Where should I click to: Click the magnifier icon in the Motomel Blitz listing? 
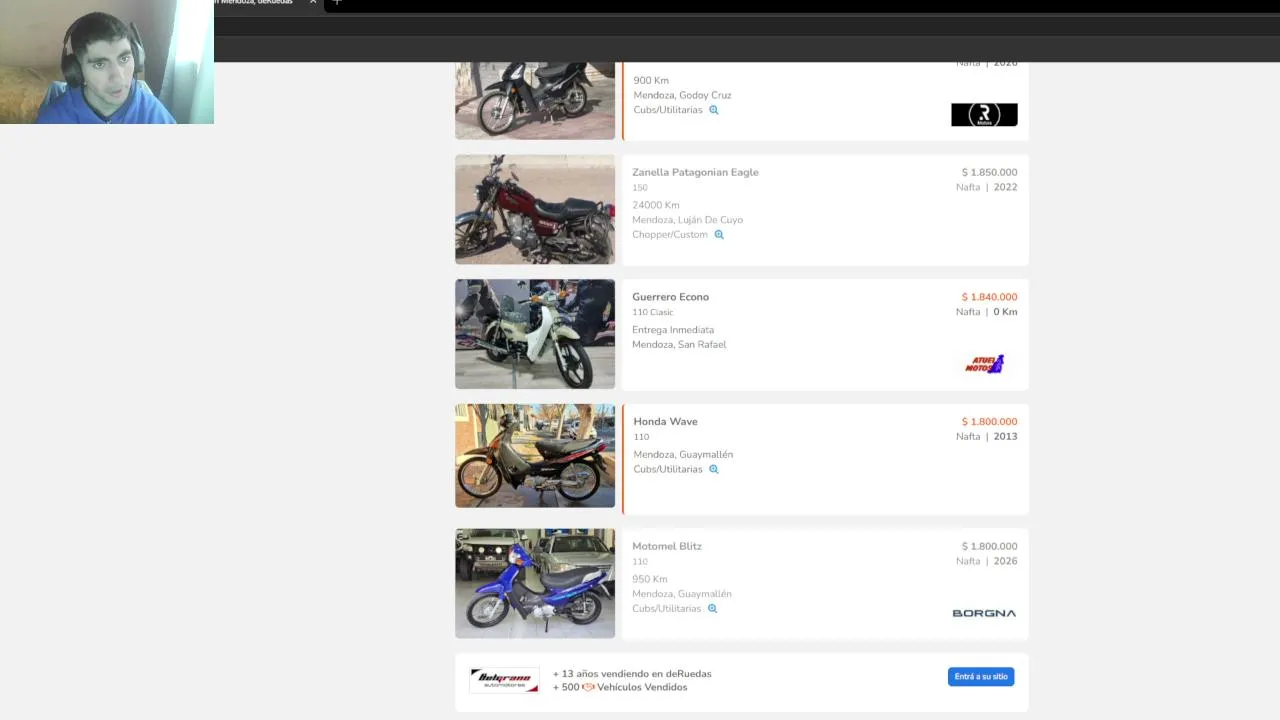point(712,608)
